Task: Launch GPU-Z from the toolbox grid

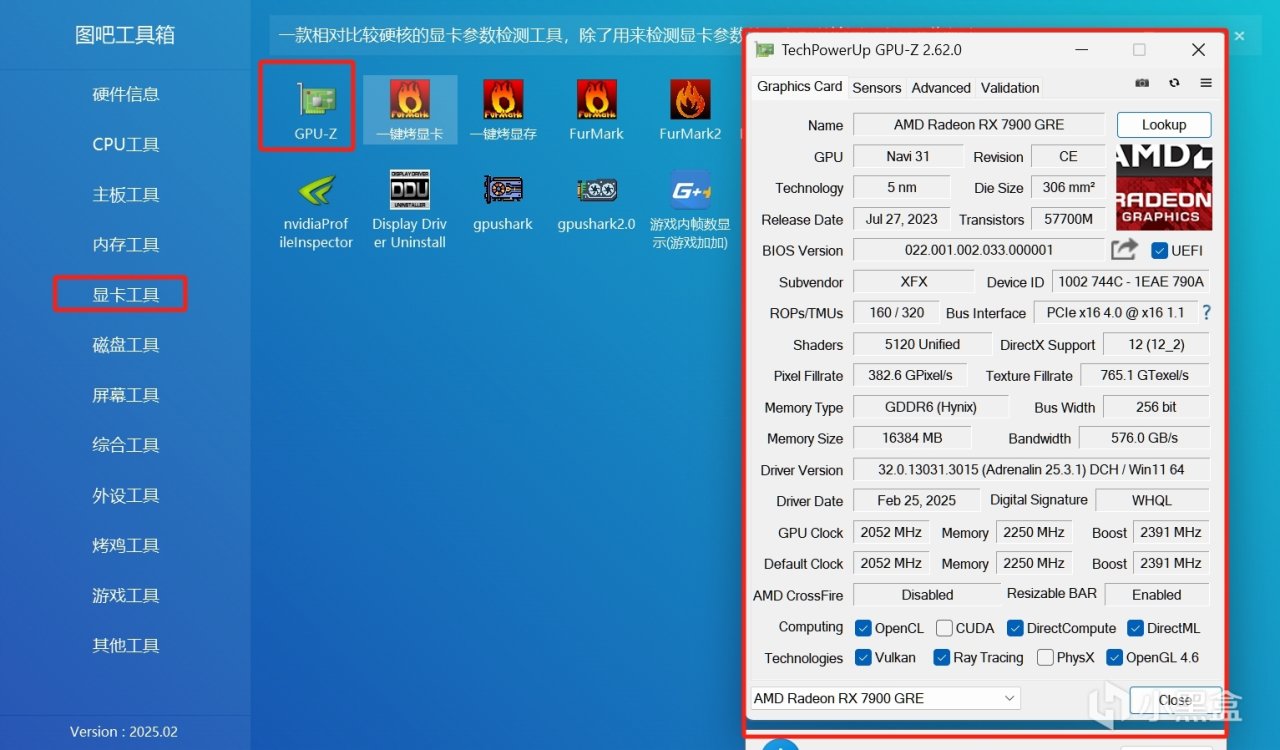Action: point(316,109)
